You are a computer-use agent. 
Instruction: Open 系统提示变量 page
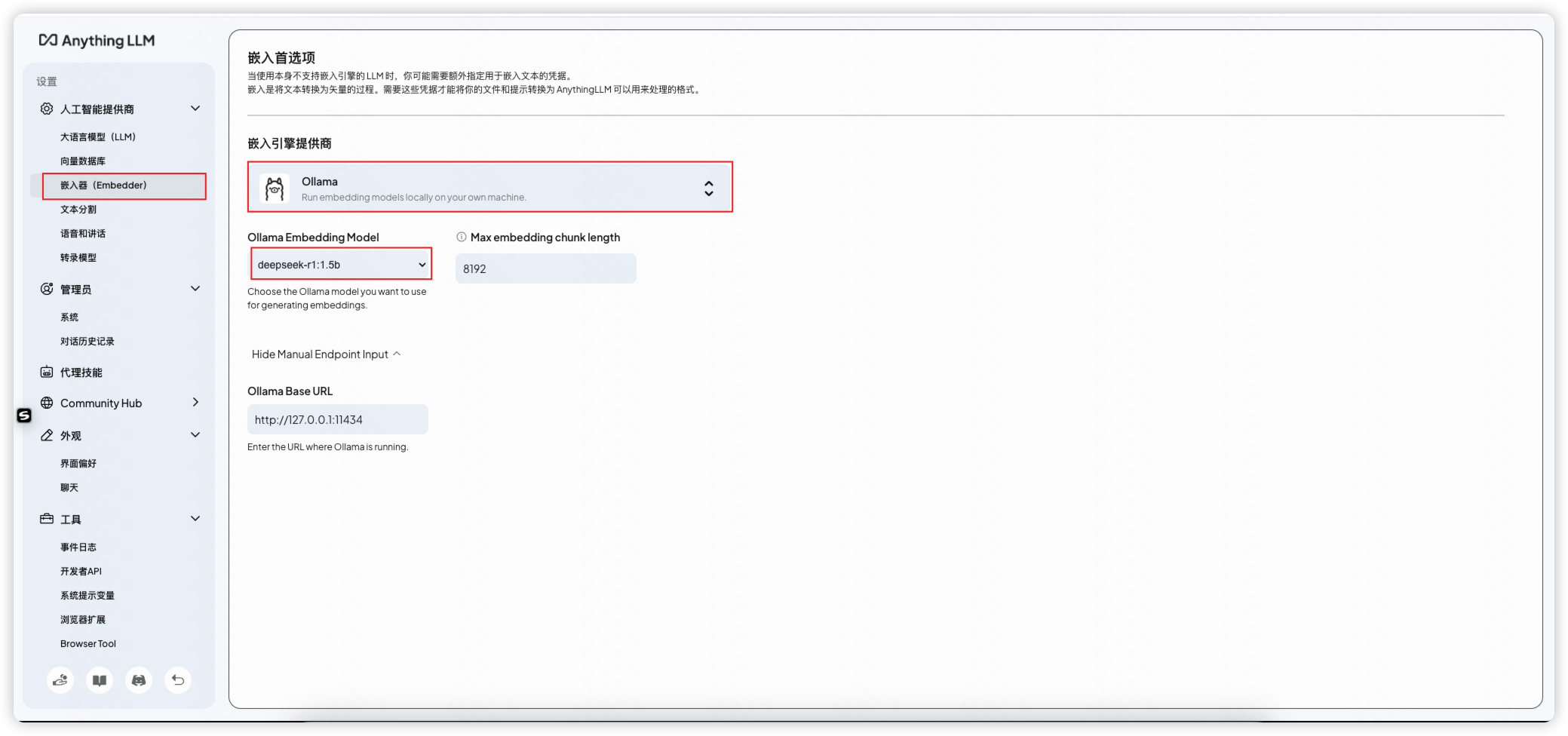pos(87,596)
